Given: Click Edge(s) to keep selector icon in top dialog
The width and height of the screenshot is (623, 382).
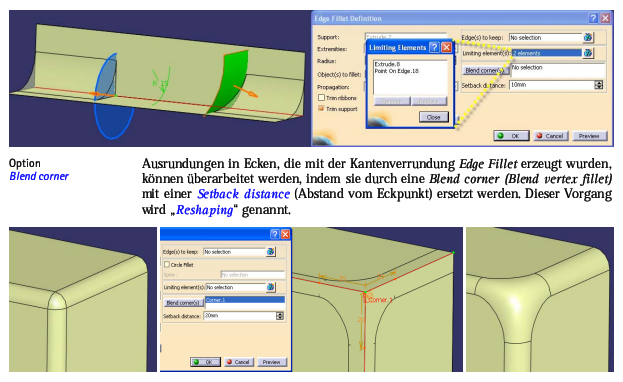Looking at the screenshot, I should (x=588, y=37).
